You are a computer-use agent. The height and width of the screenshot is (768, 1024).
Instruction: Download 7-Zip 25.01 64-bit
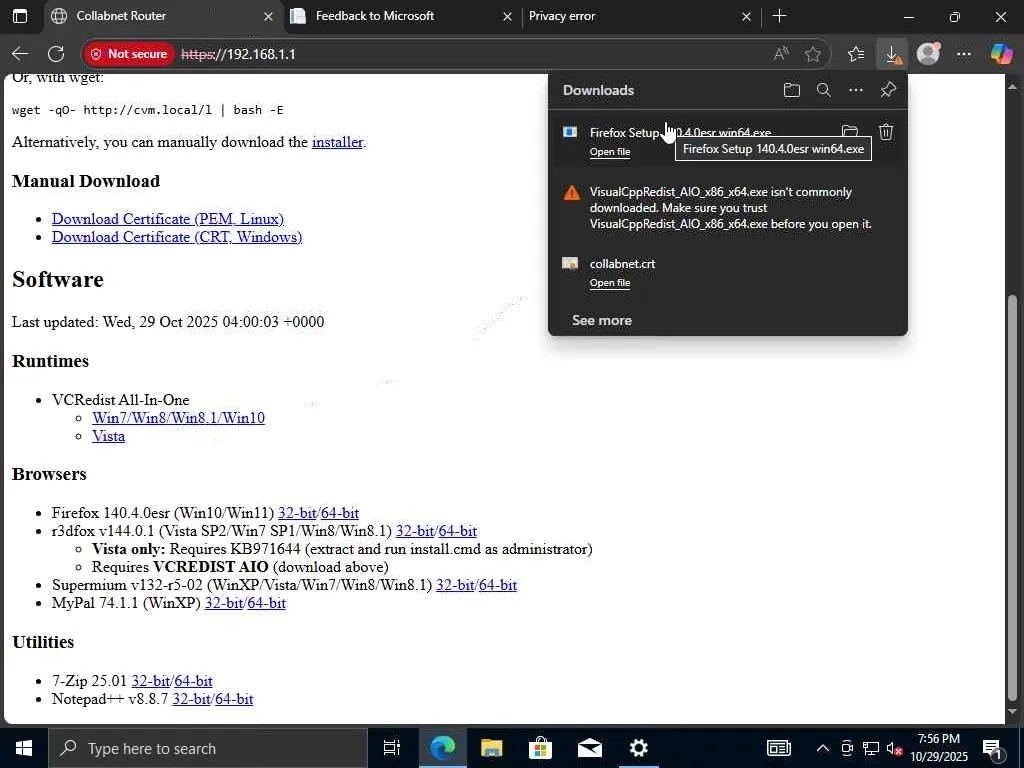[x=193, y=681]
